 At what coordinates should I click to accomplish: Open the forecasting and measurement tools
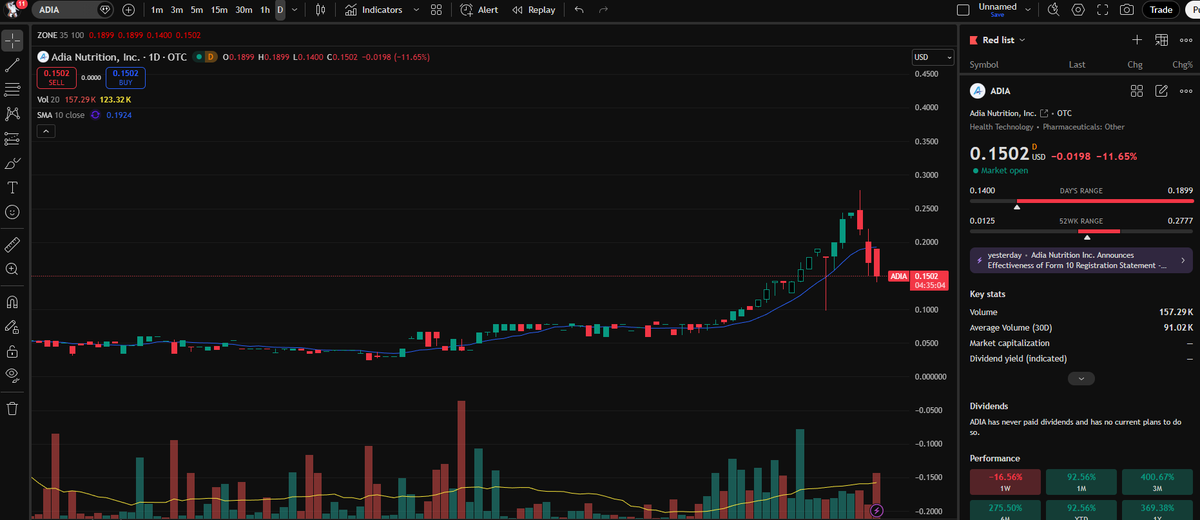[12, 139]
